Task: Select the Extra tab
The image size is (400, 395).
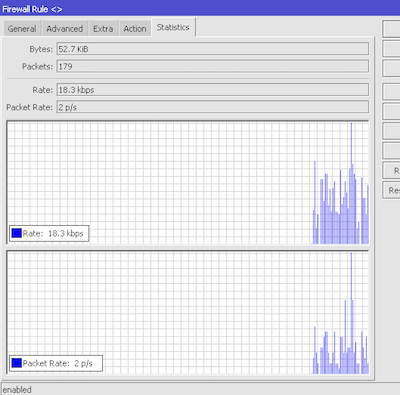Action: coord(103,29)
